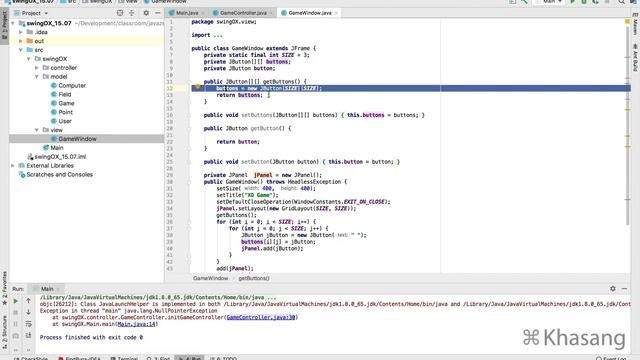Screen dimensions: 640x360
Task: Click up arrow to previous stack trace
Action: pos(28,301)
